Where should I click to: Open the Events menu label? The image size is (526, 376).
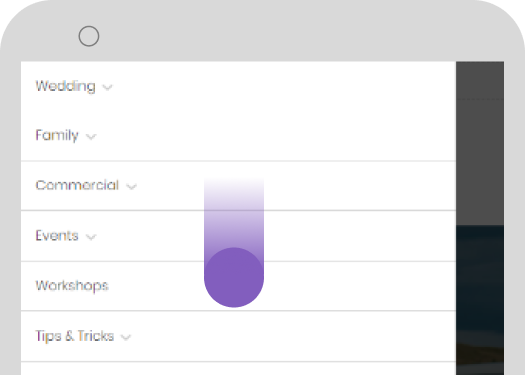57,235
